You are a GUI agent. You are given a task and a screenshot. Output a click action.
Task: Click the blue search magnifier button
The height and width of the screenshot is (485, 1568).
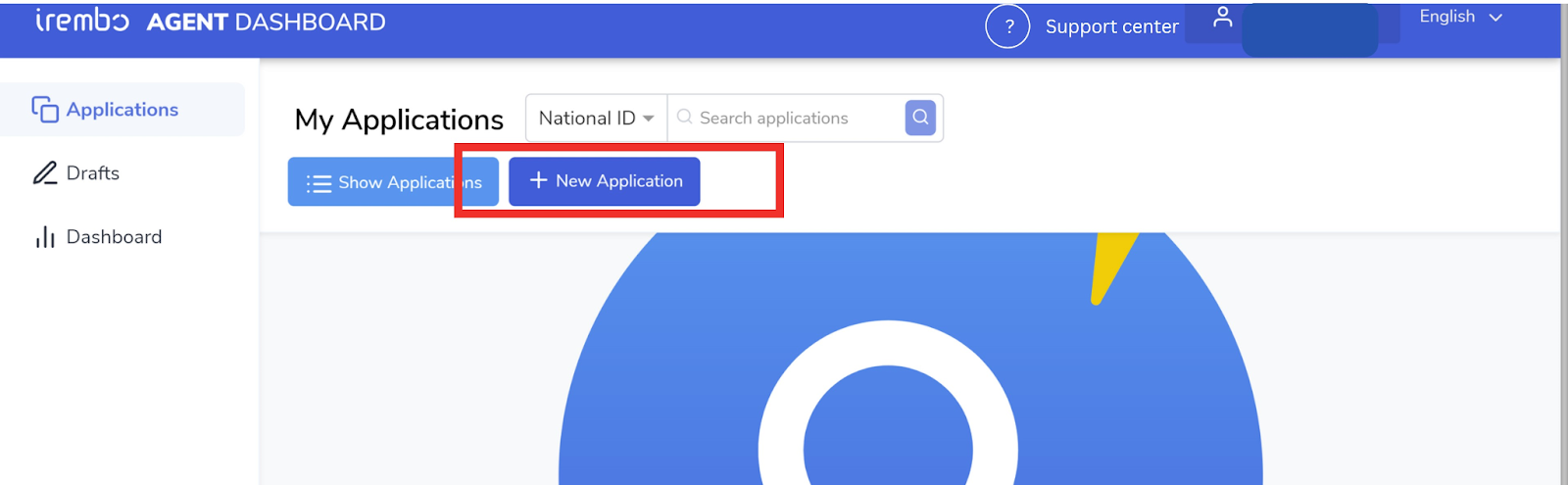click(x=920, y=118)
